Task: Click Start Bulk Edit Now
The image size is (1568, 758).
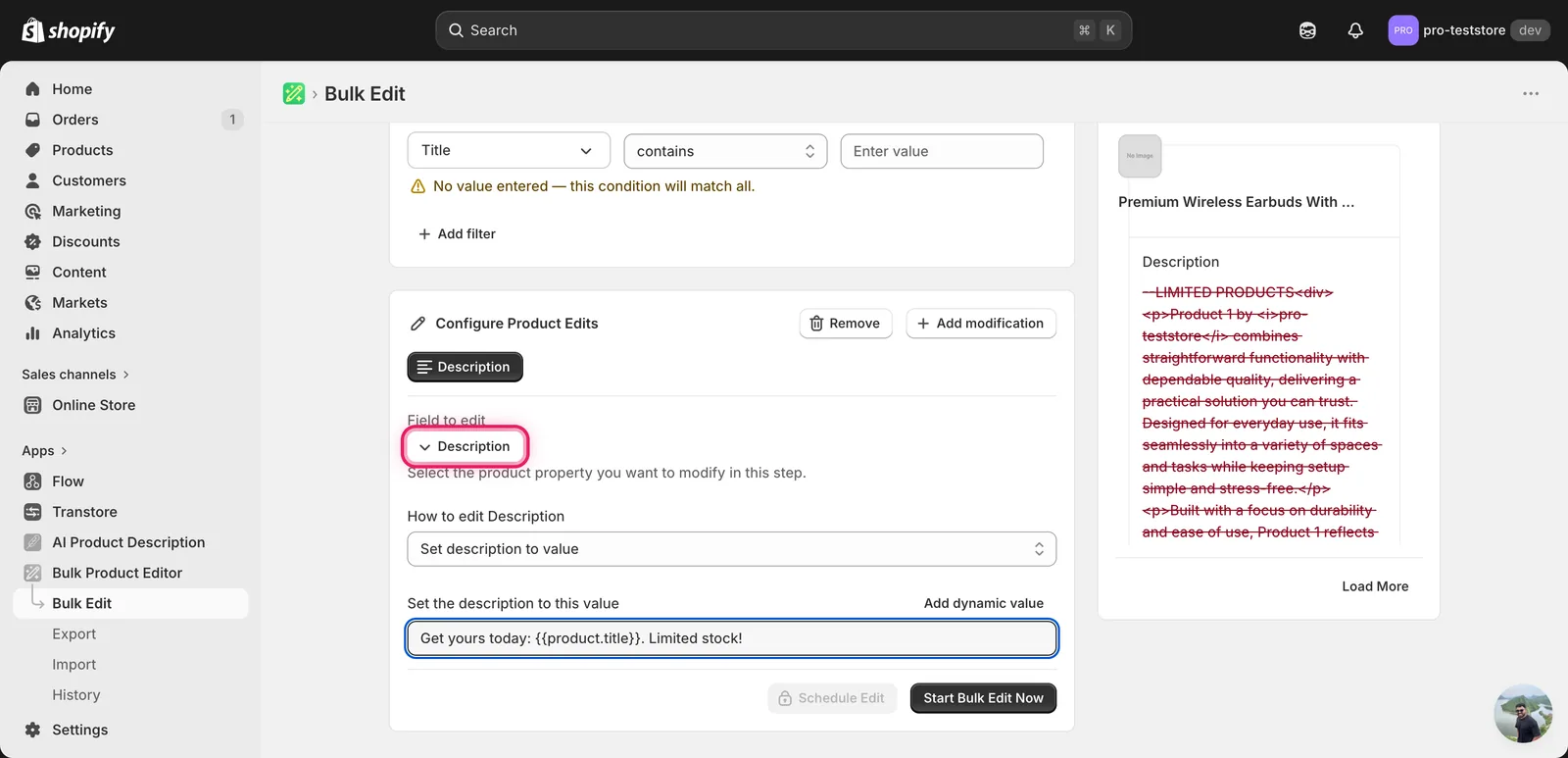Action: (983, 698)
